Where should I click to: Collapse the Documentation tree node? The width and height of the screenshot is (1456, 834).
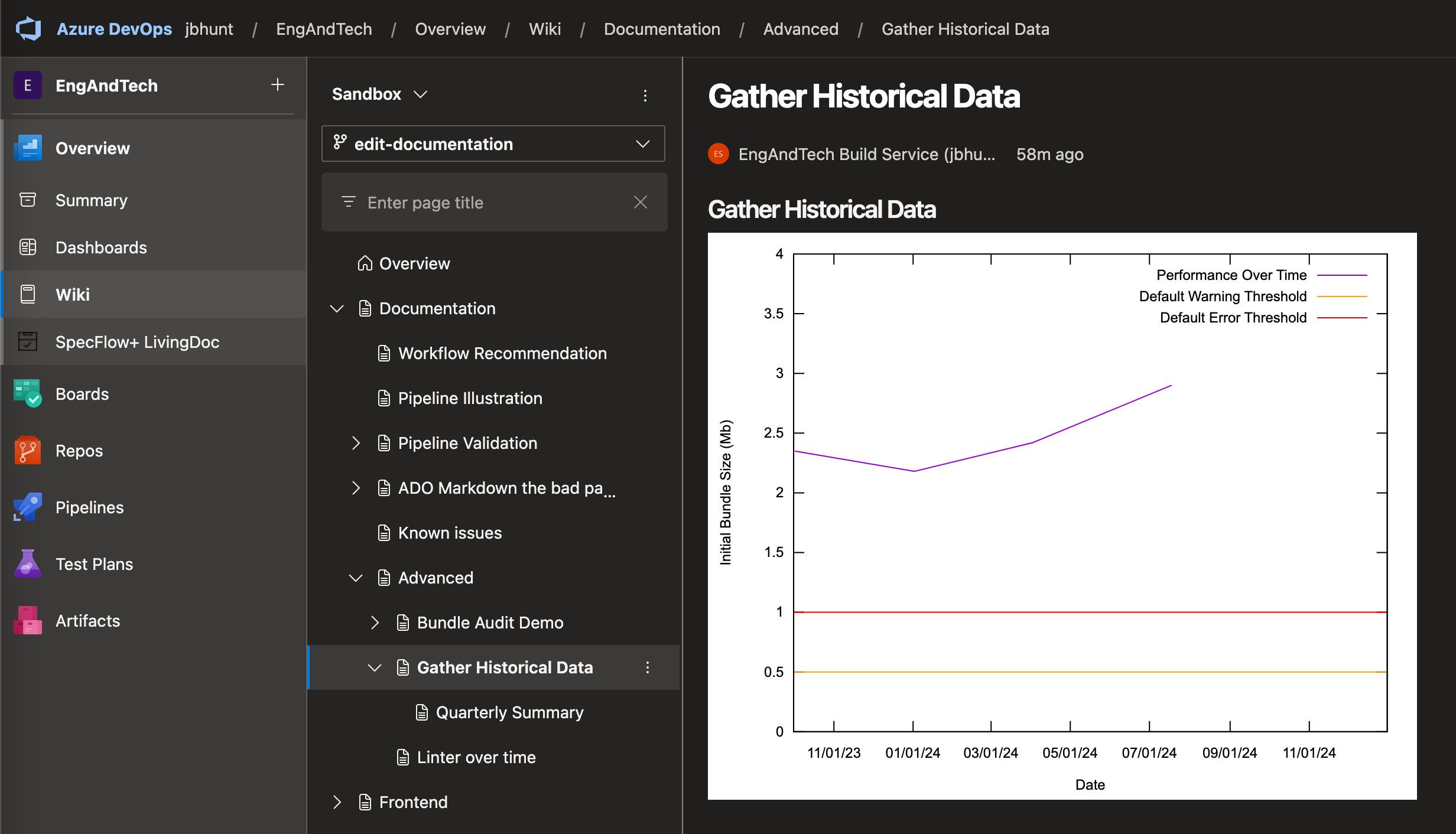pos(337,308)
